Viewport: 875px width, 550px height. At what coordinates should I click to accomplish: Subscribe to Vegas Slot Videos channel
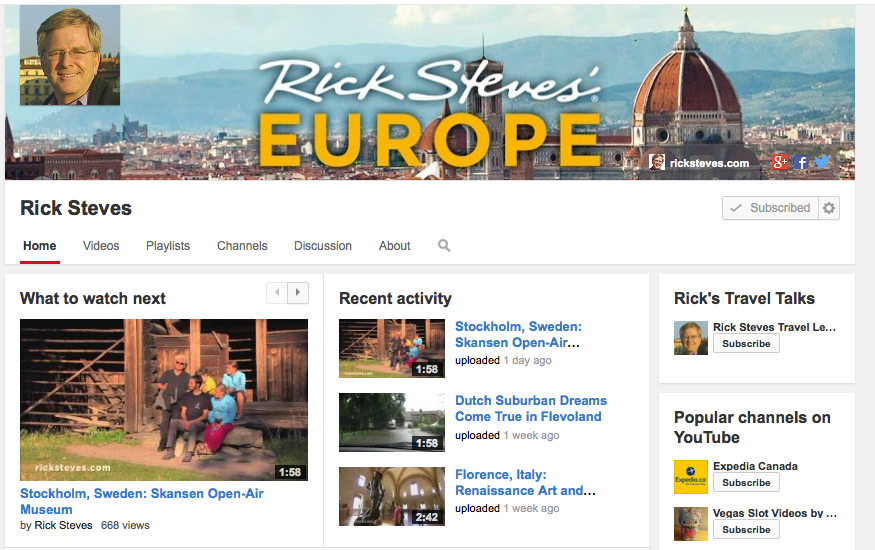[746, 529]
